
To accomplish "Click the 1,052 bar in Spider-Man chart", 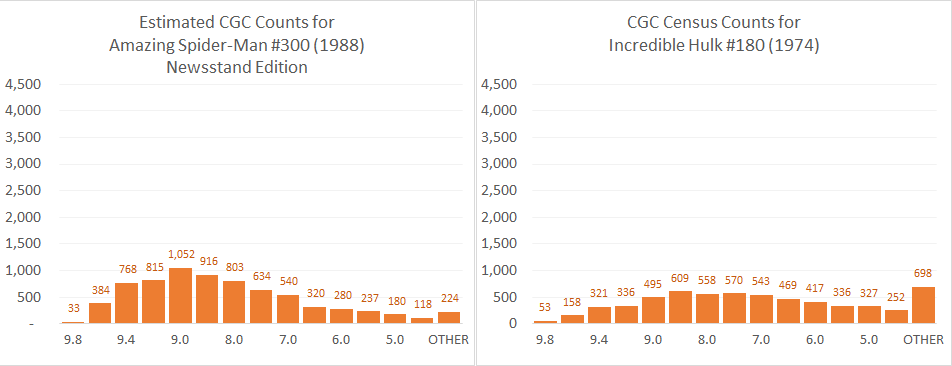I will point(180,296).
